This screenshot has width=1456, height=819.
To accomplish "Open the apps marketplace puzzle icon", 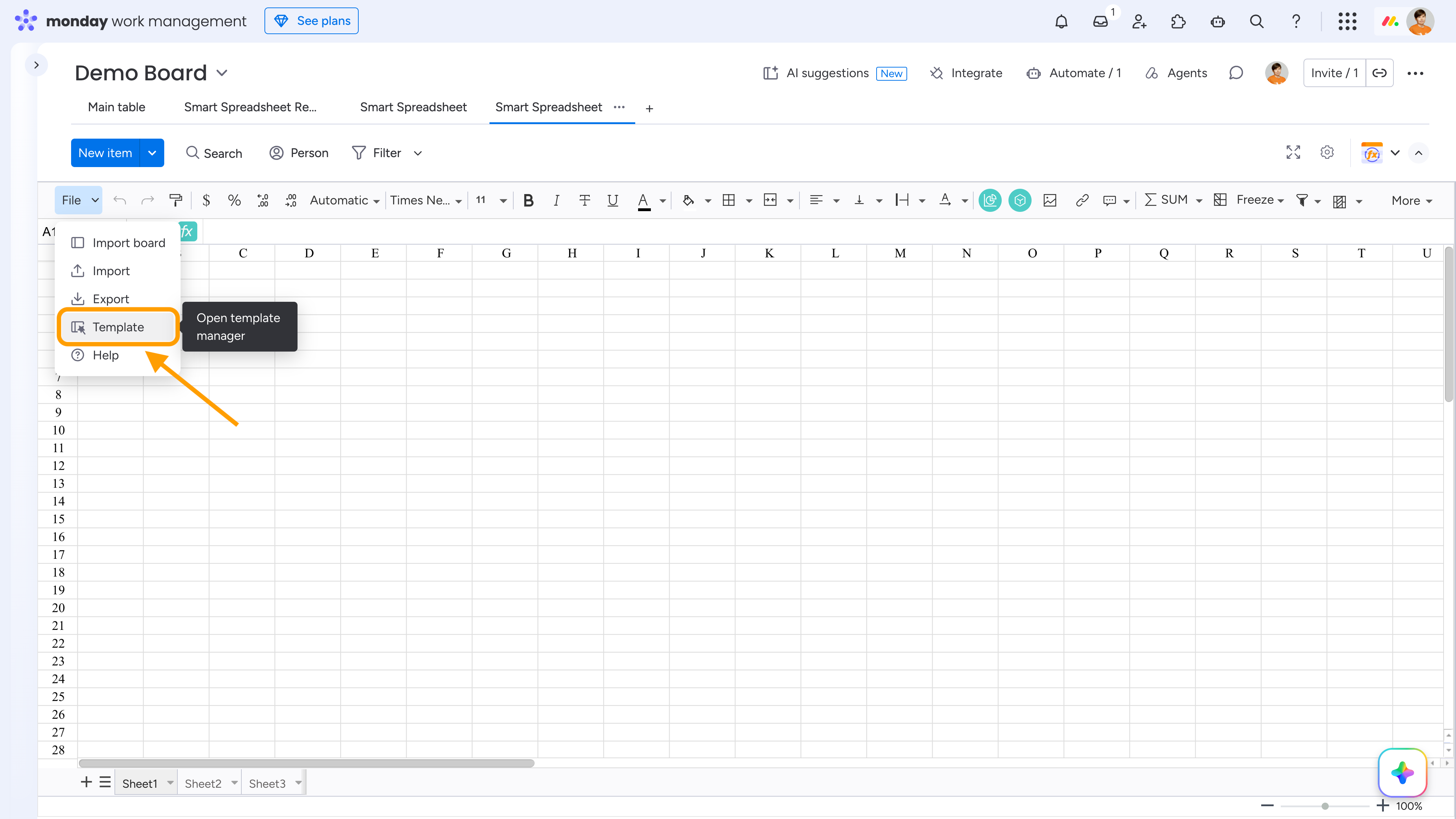I will 1178,21.
